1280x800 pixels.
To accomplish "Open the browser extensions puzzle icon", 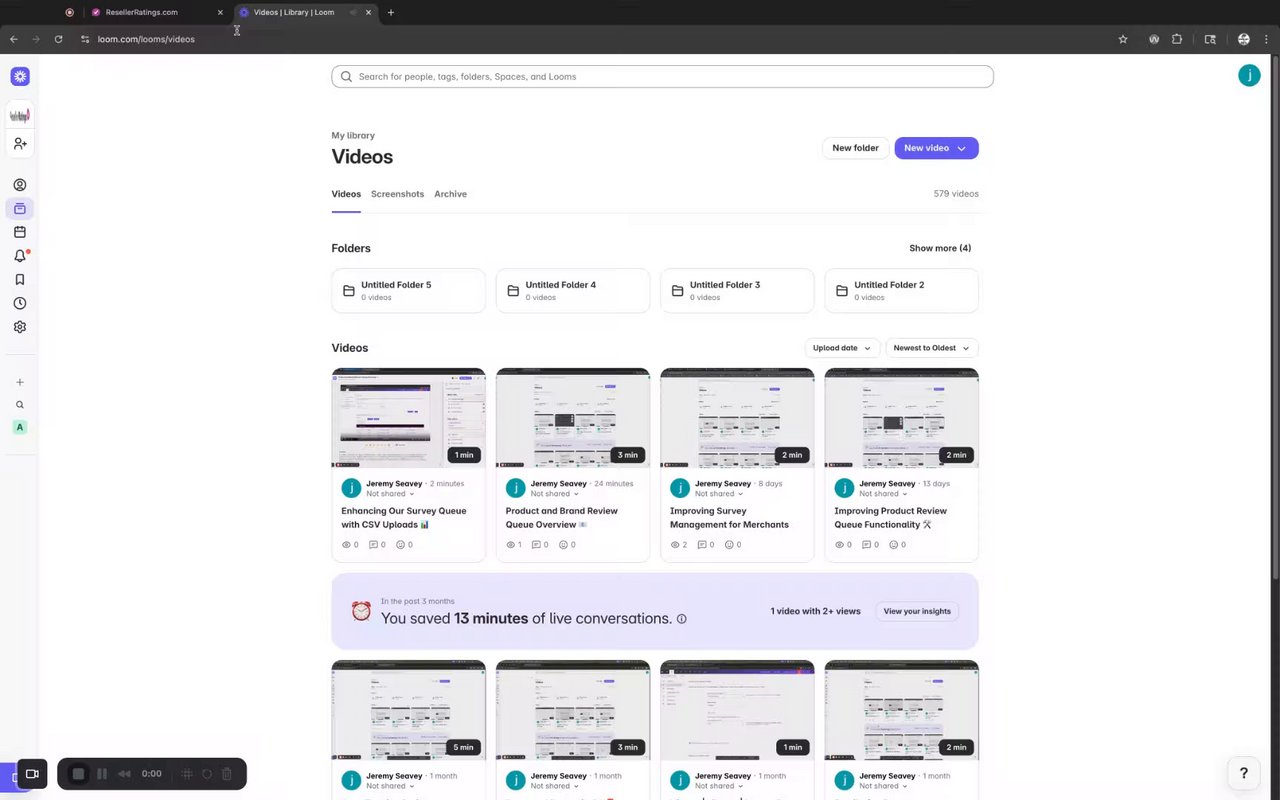I will 1177,39.
